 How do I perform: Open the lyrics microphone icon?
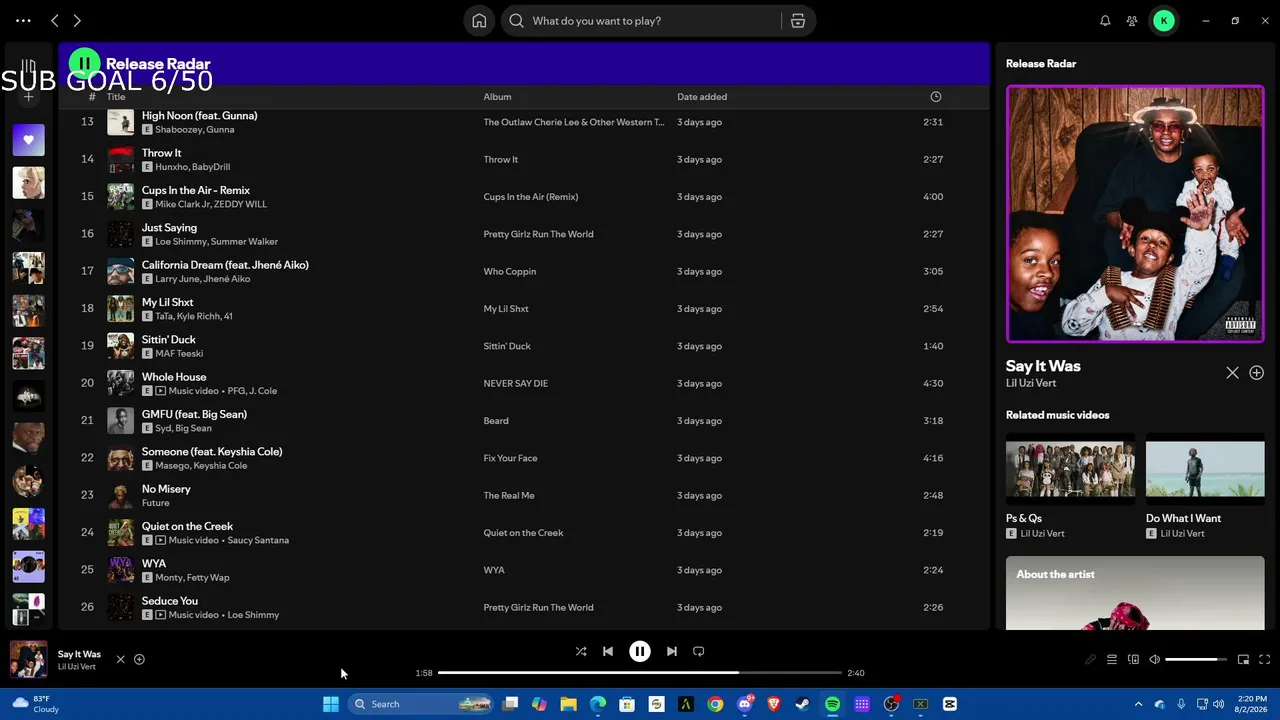[x=1091, y=660]
